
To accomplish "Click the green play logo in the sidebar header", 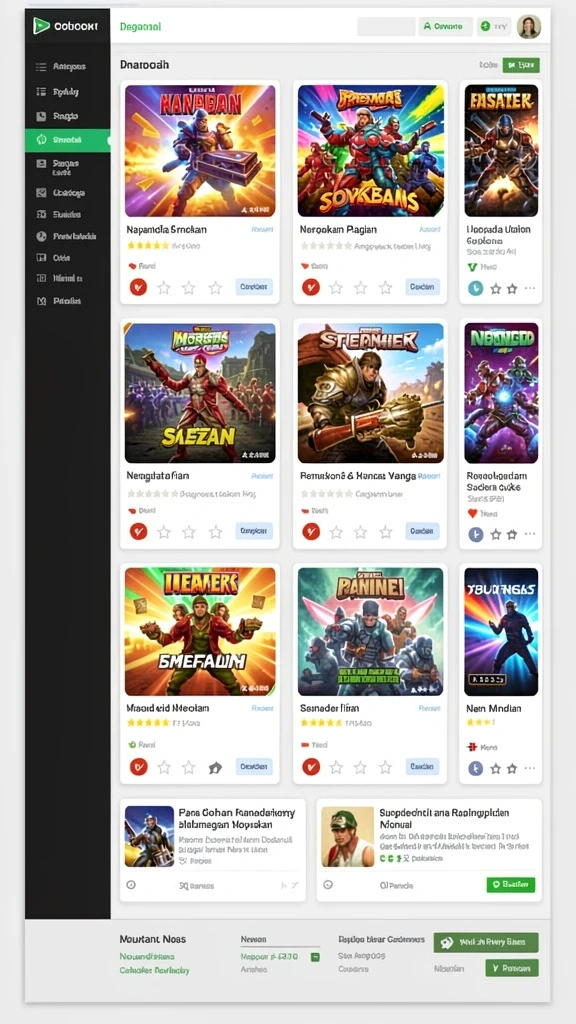I will (x=41, y=25).
